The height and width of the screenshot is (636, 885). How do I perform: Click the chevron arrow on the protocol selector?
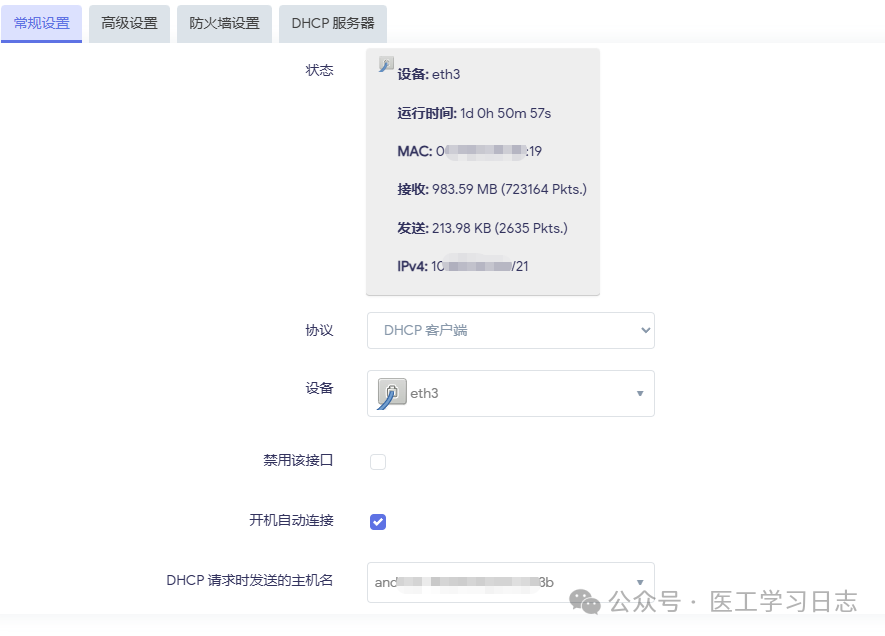click(643, 330)
